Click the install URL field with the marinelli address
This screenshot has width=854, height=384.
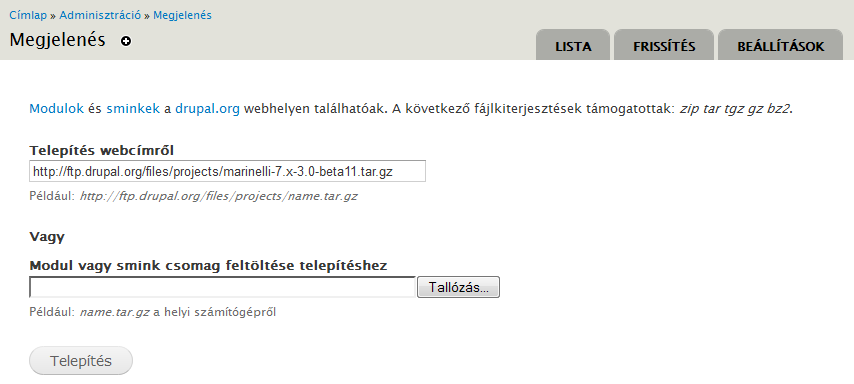click(227, 171)
